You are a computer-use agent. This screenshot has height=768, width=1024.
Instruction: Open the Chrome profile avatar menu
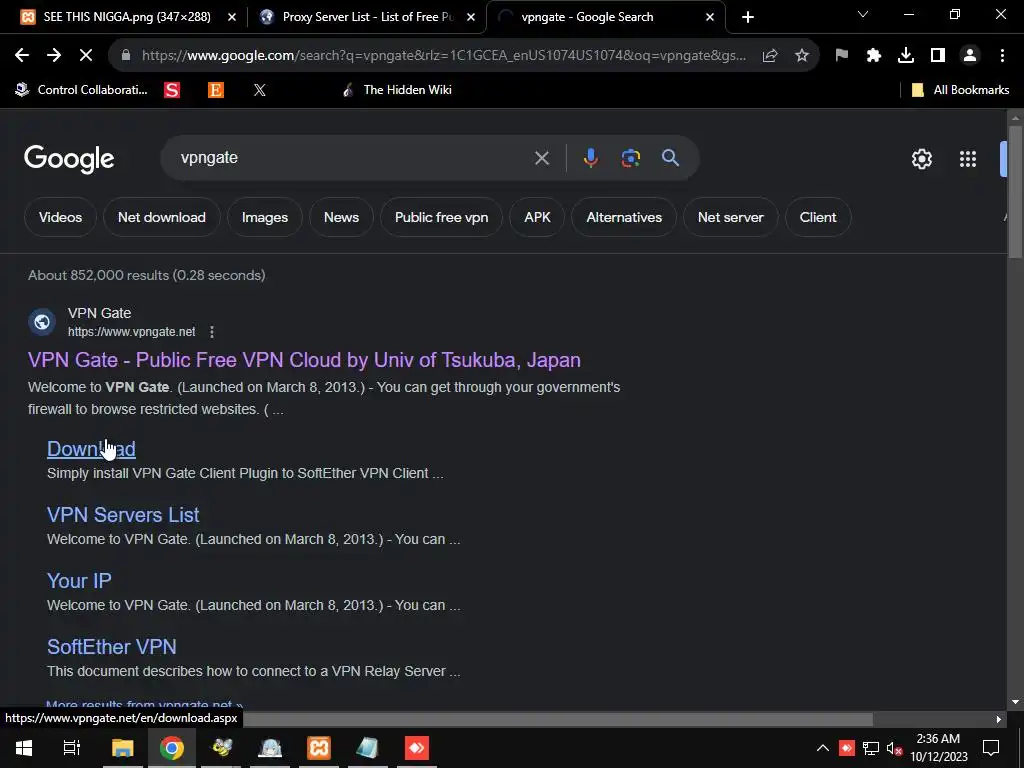[970, 56]
